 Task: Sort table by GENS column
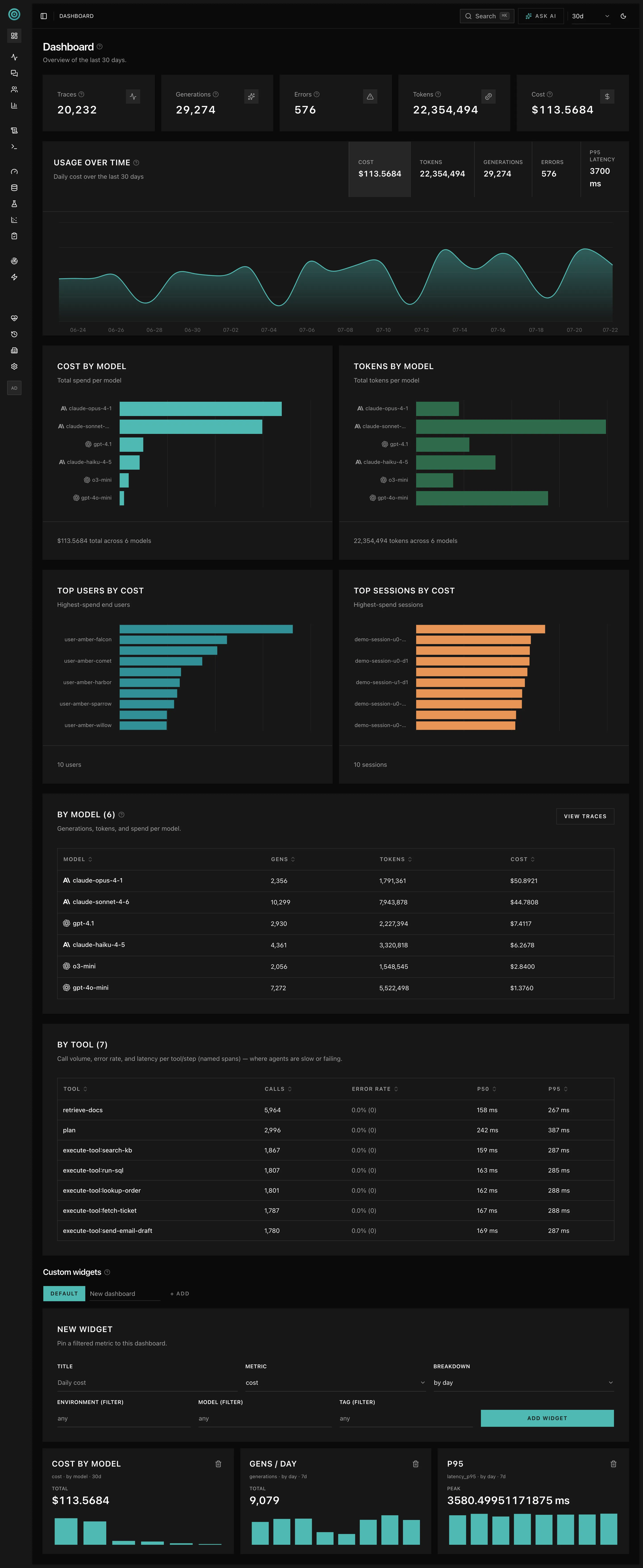[x=283, y=860]
